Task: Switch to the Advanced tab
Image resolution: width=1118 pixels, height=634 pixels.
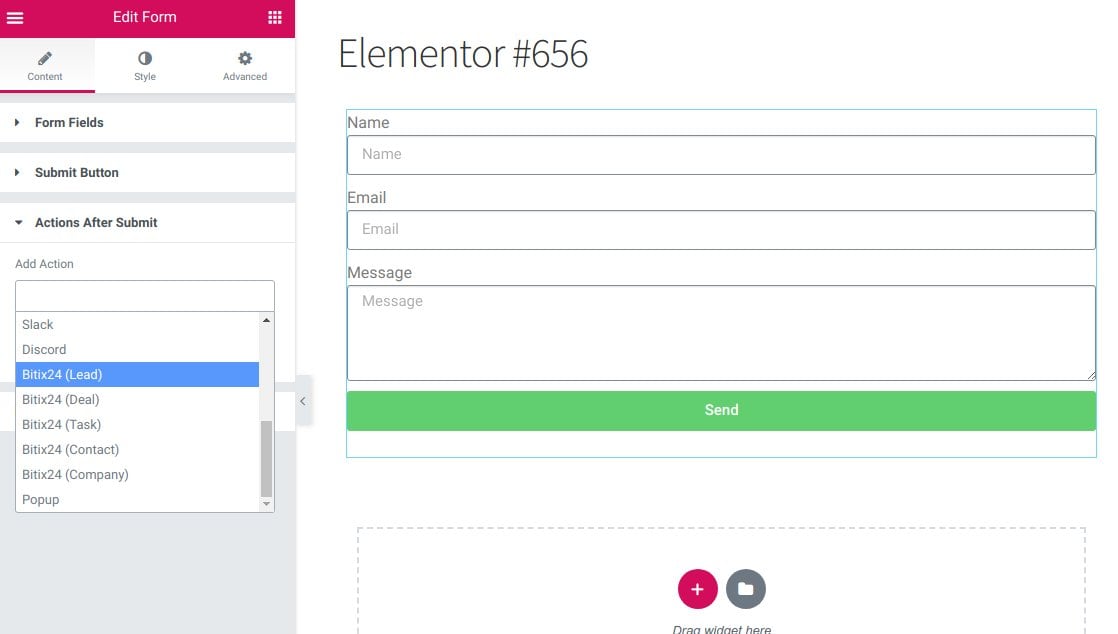Action: tap(245, 66)
